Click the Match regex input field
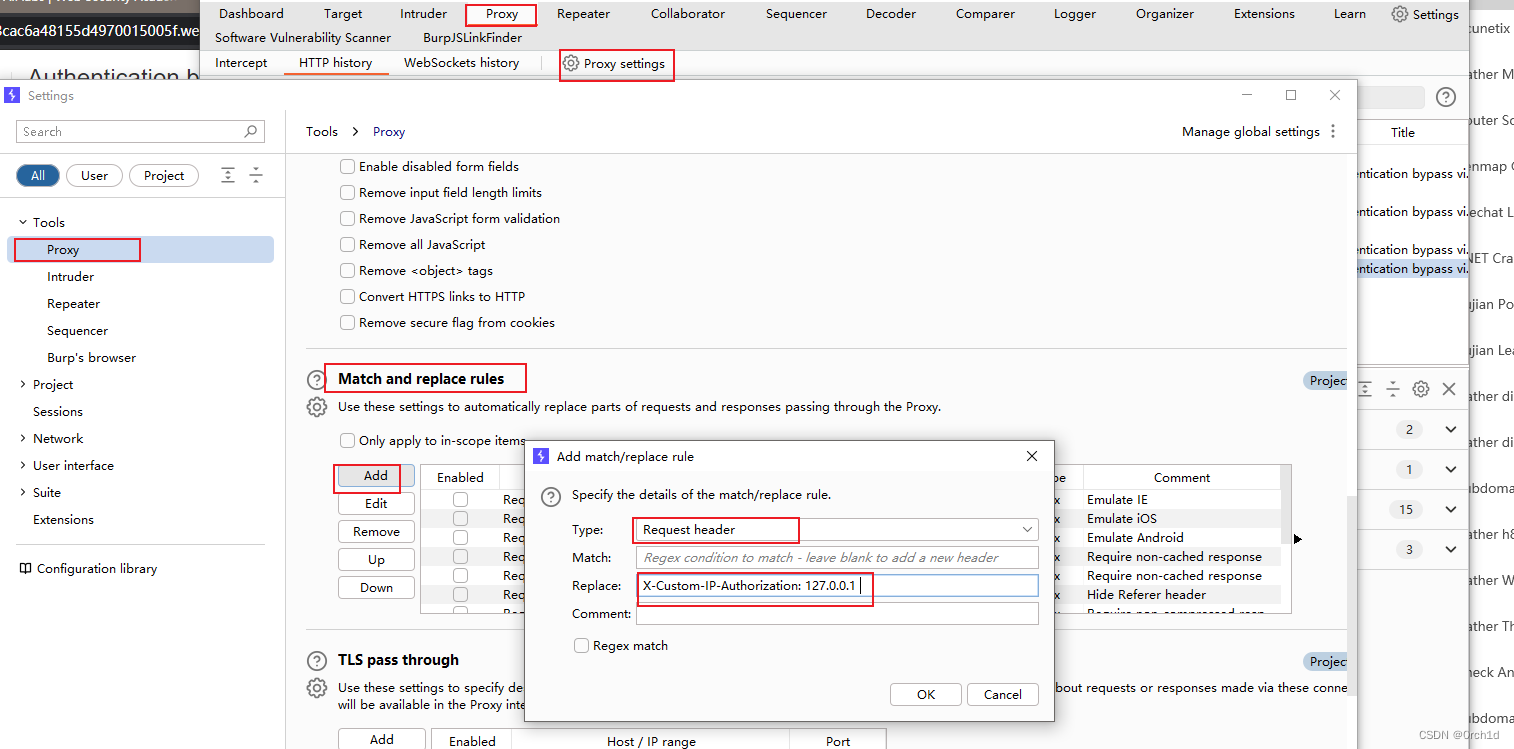Viewport: 1514px width, 749px height. tap(837, 558)
